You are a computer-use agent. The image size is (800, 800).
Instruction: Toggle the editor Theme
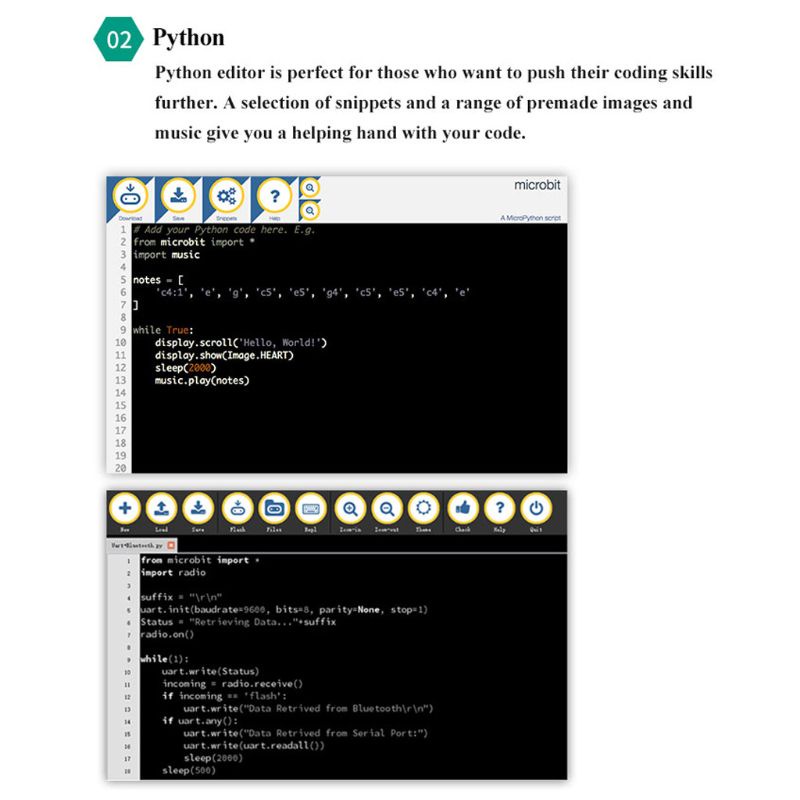coord(424,509)
